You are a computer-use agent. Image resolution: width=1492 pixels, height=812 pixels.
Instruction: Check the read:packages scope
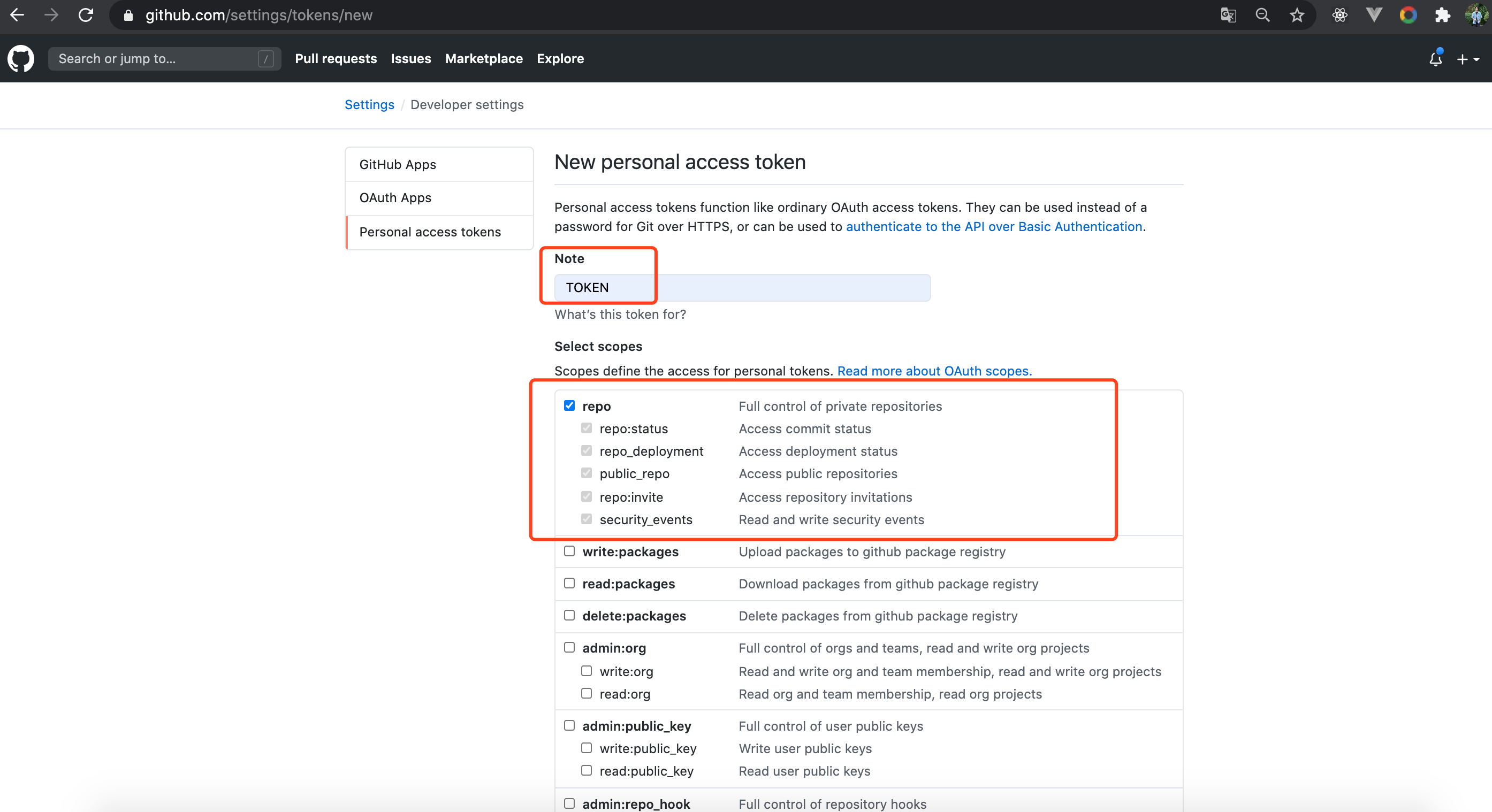tap(569, 584)
